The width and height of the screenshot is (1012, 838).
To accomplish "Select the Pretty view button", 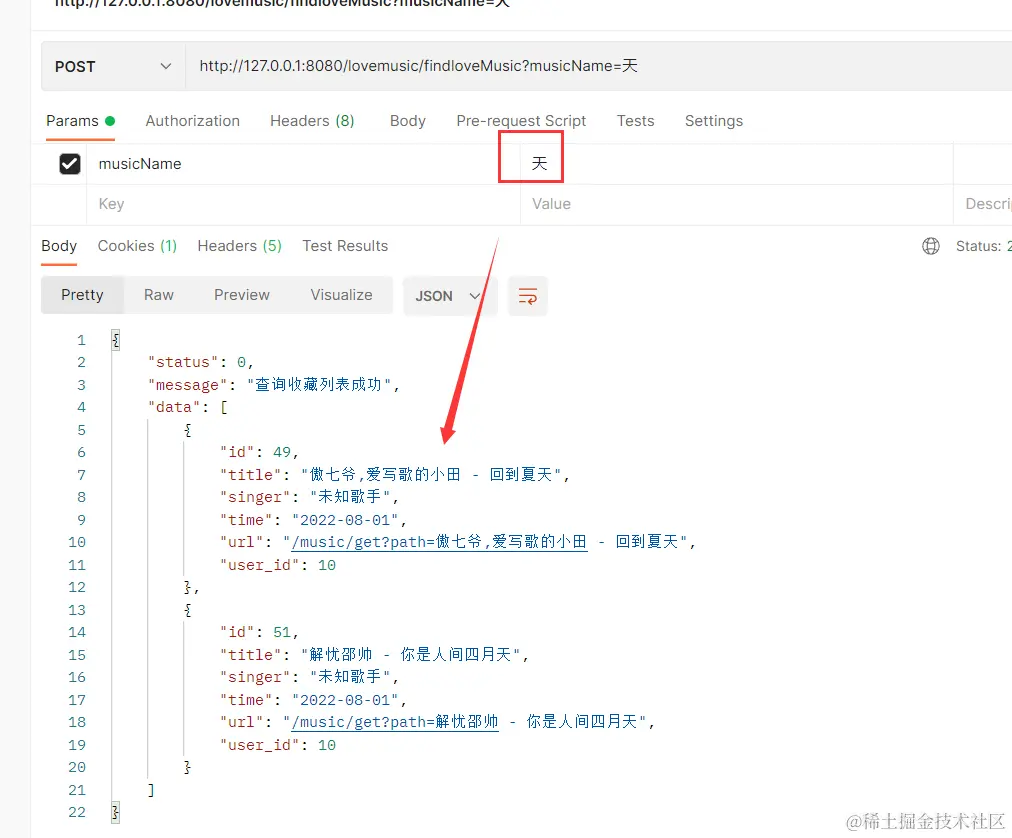I will [82, 295].
